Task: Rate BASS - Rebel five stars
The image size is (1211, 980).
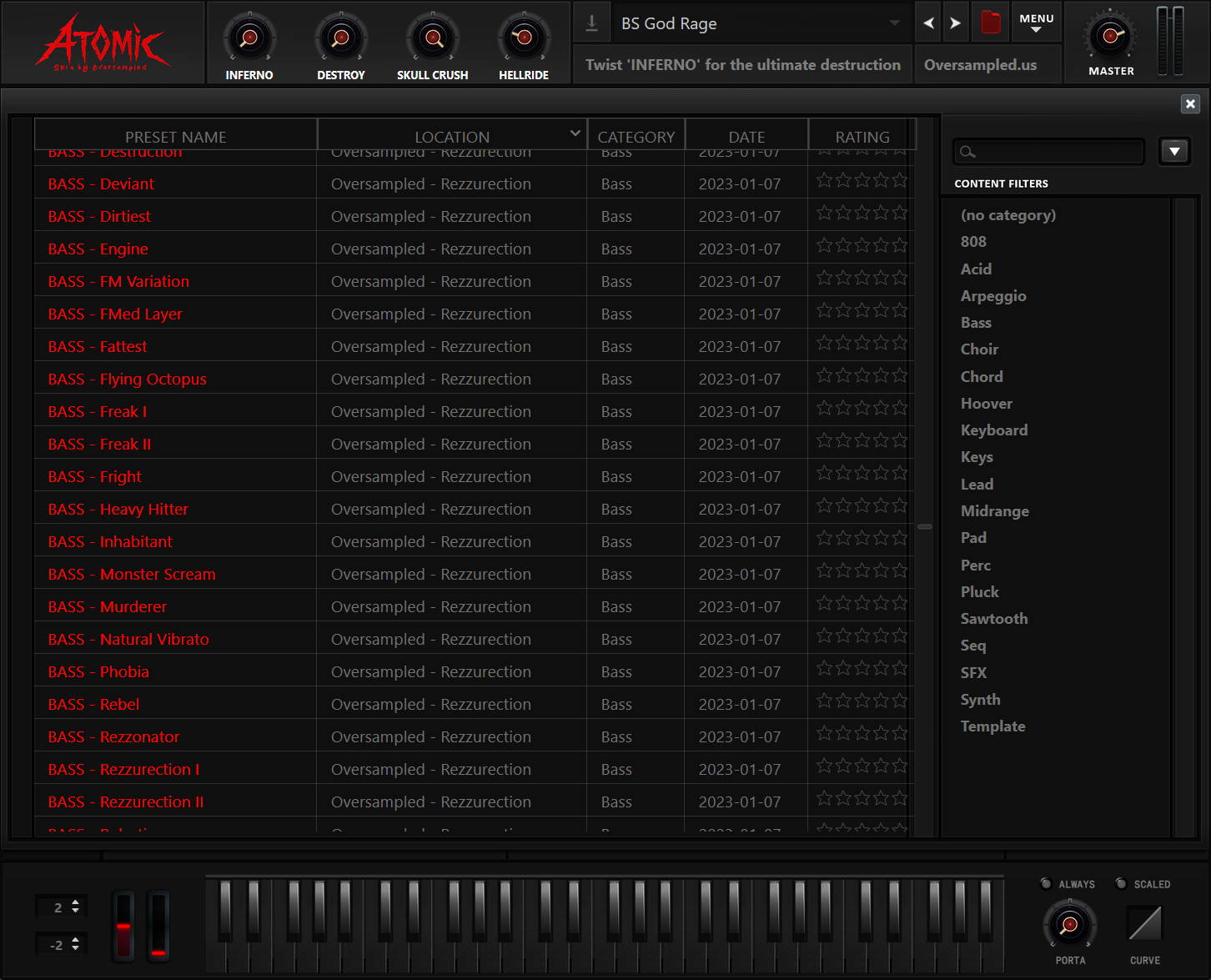Action: 899,701
